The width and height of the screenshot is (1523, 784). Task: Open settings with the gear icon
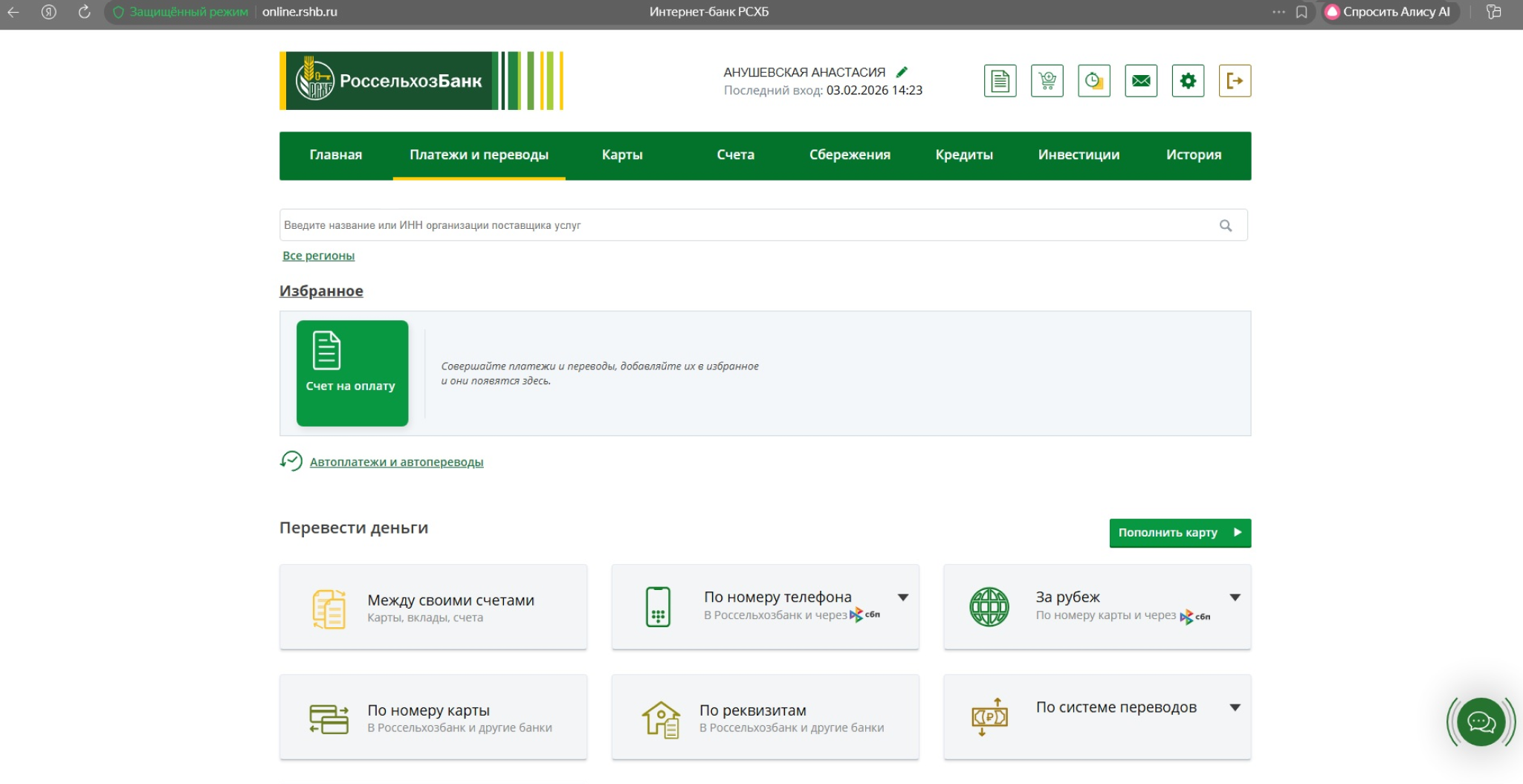coord(1188,81)
